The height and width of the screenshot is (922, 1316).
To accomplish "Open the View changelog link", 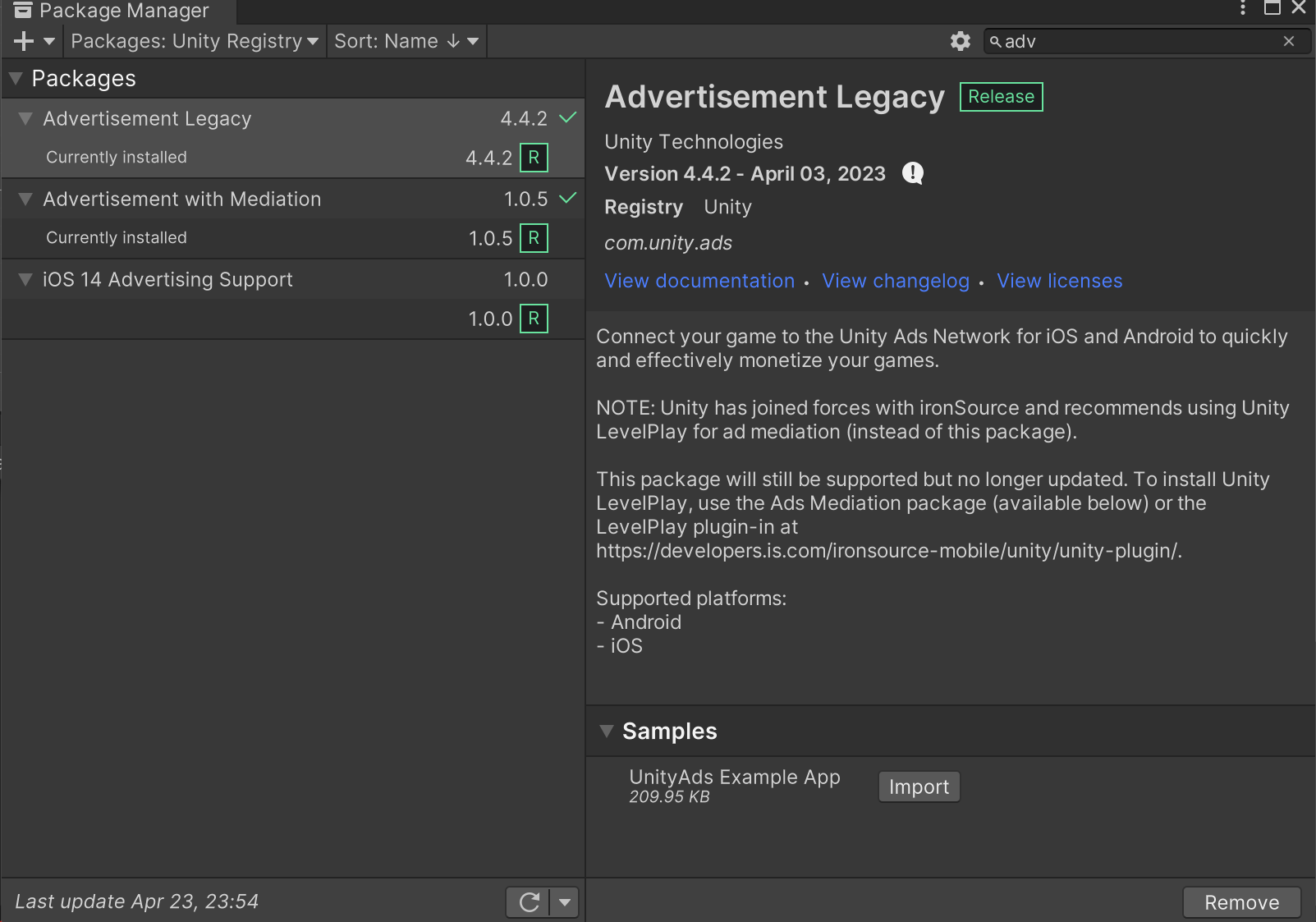I will tap(896, 281).
